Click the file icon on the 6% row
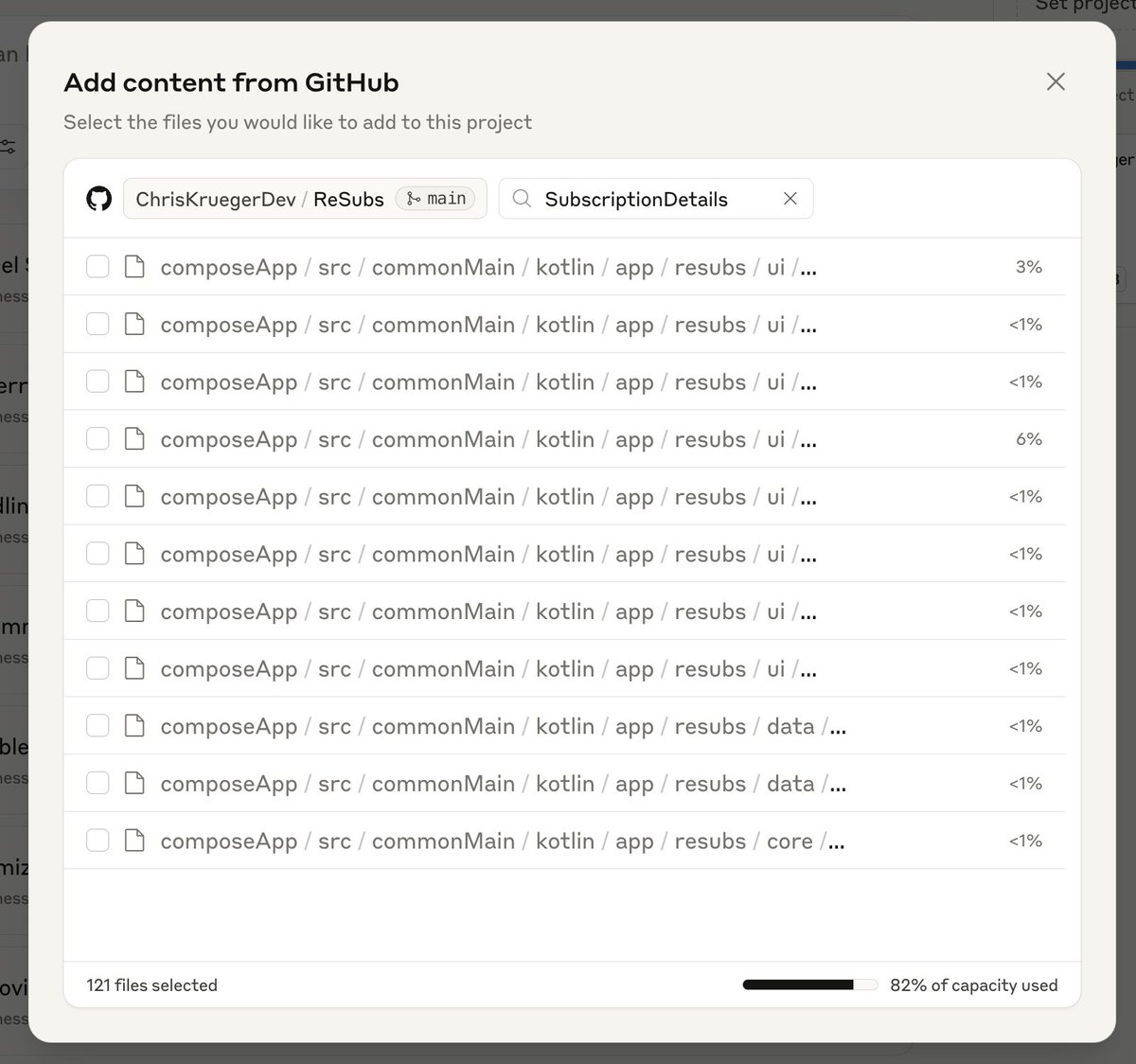1136x1064 pixels. click(135, 439)
